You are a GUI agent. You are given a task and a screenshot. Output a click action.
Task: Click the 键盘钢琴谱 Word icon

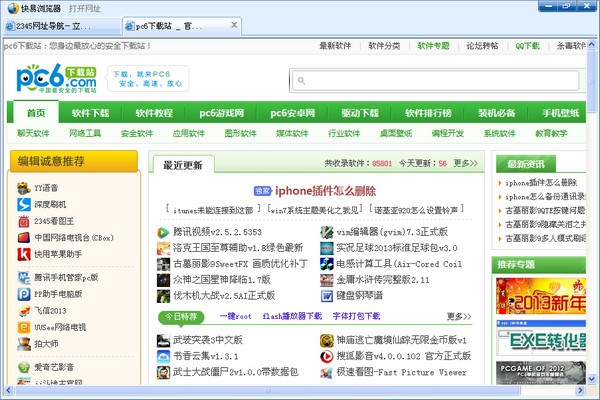tap(327, 296)
